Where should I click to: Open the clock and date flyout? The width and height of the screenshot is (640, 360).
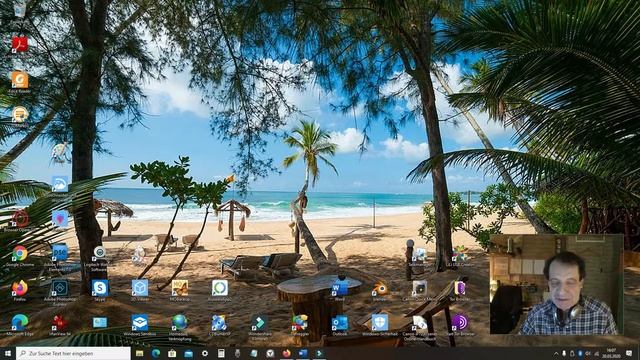[x=611, y=353]
